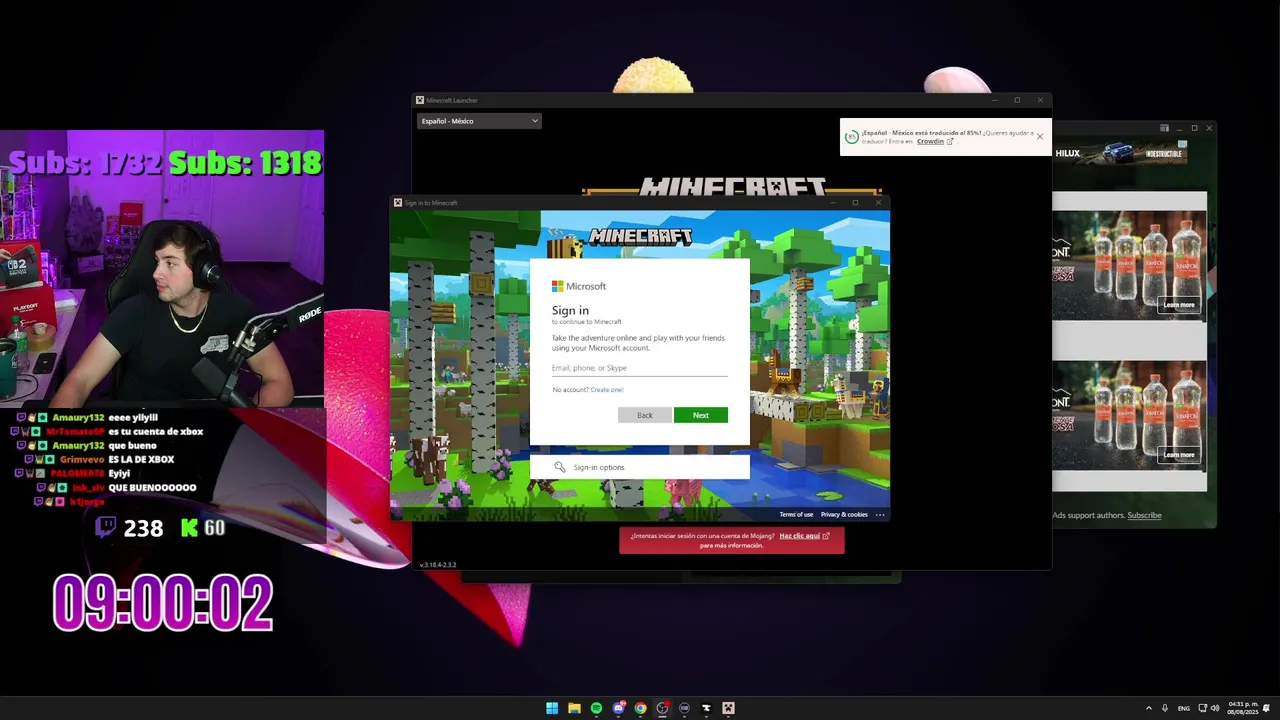This screenshot has width=1280, height=720.
Task: Open the notification bell in the tray
Action: point(1266,708)
